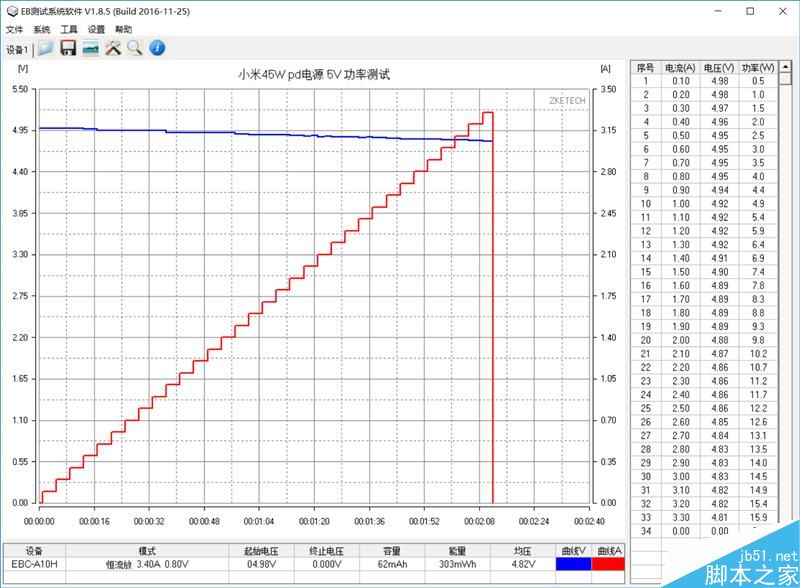Screen dimensions: 800x588
Task: Open the 帮助 menu
Action: pos(123,30)
